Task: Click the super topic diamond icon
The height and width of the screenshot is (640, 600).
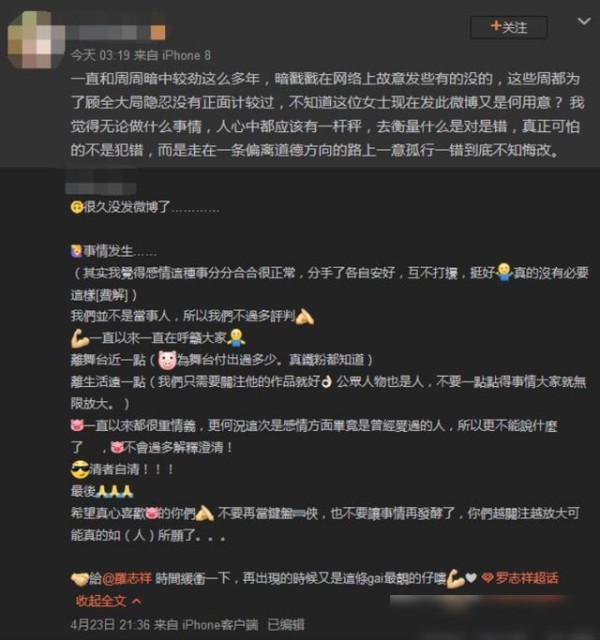Action: (487, 578)
